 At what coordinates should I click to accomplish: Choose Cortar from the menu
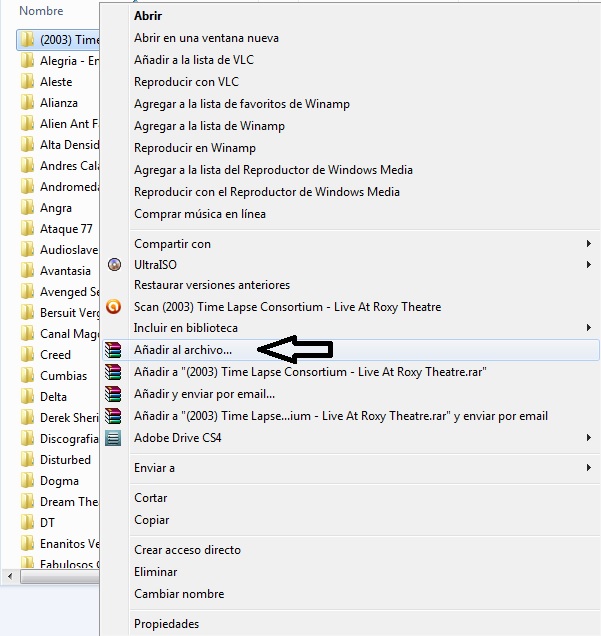(150, 498)
